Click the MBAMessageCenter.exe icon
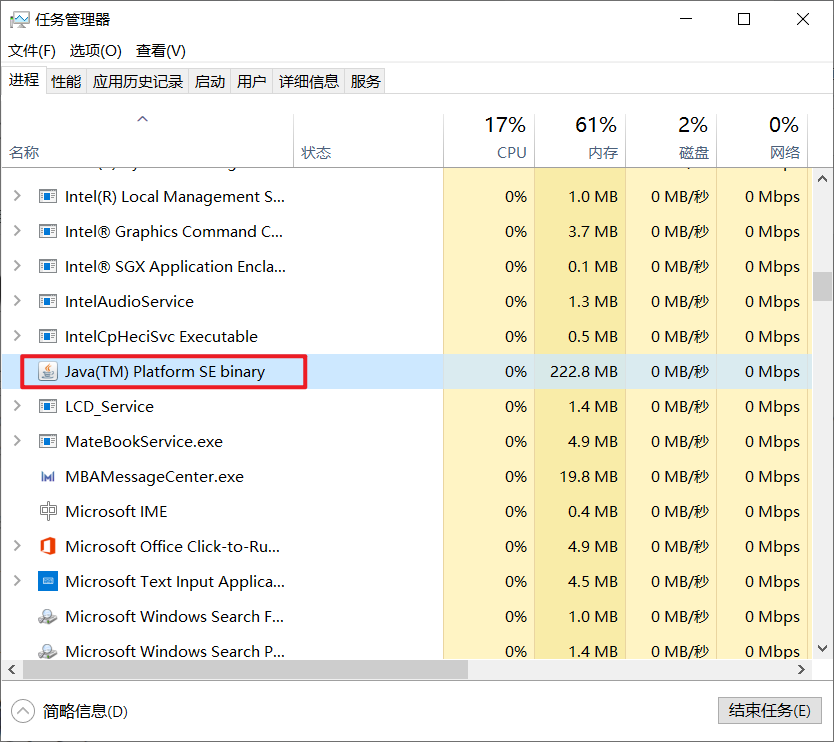834x742 pixels. 48,477
